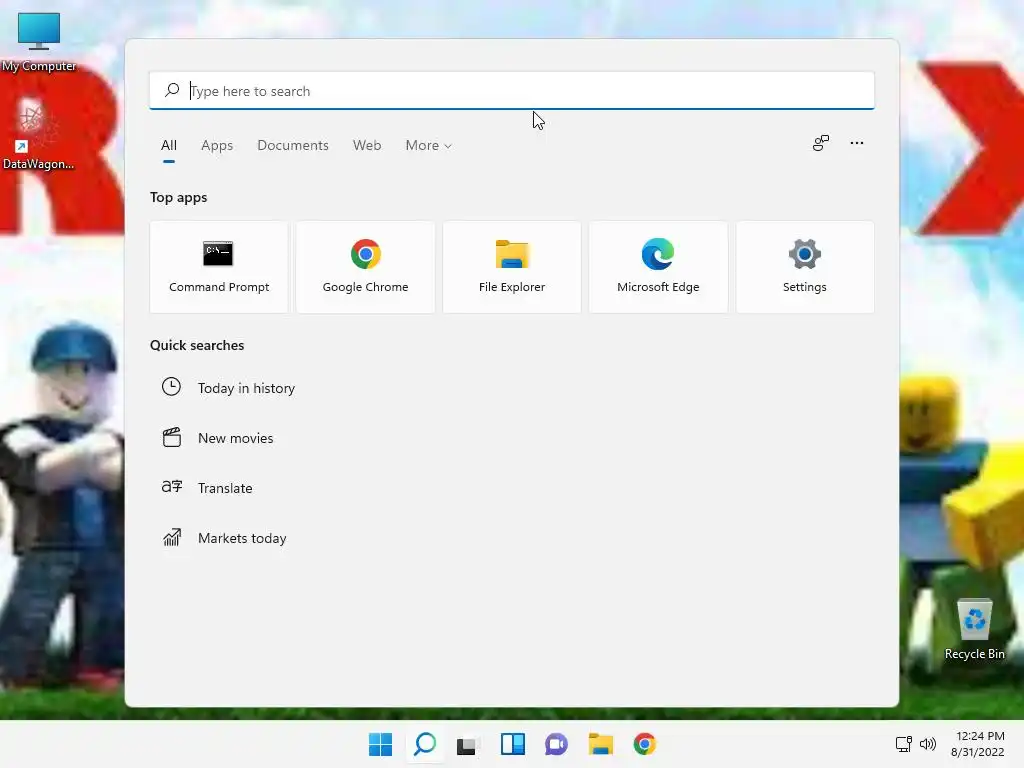Click the magnifier icon in search box
This screenshot has height=768, width=1024.
pyautogui.click(x=172, y=90)
